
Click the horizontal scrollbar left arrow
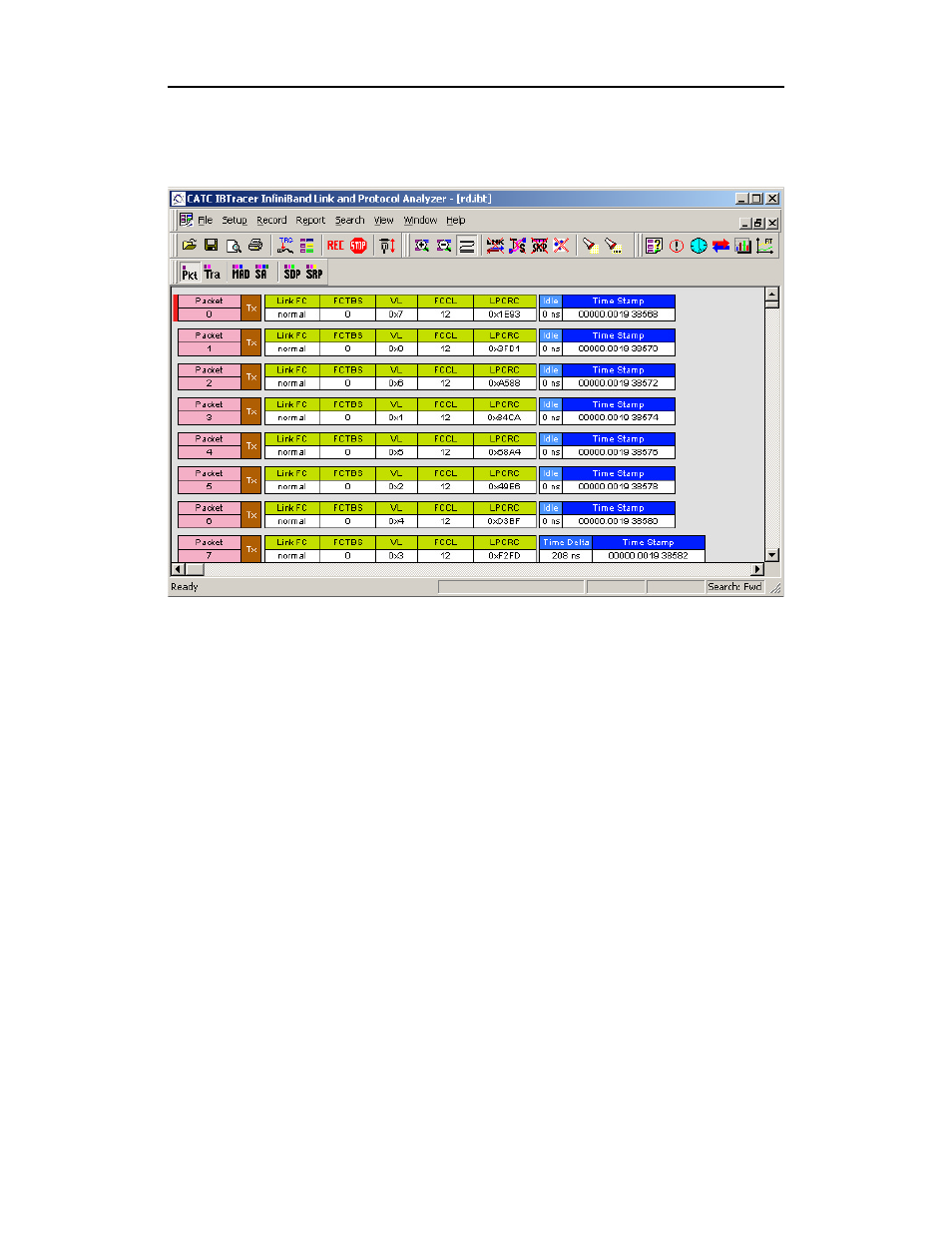click(179, 569)
